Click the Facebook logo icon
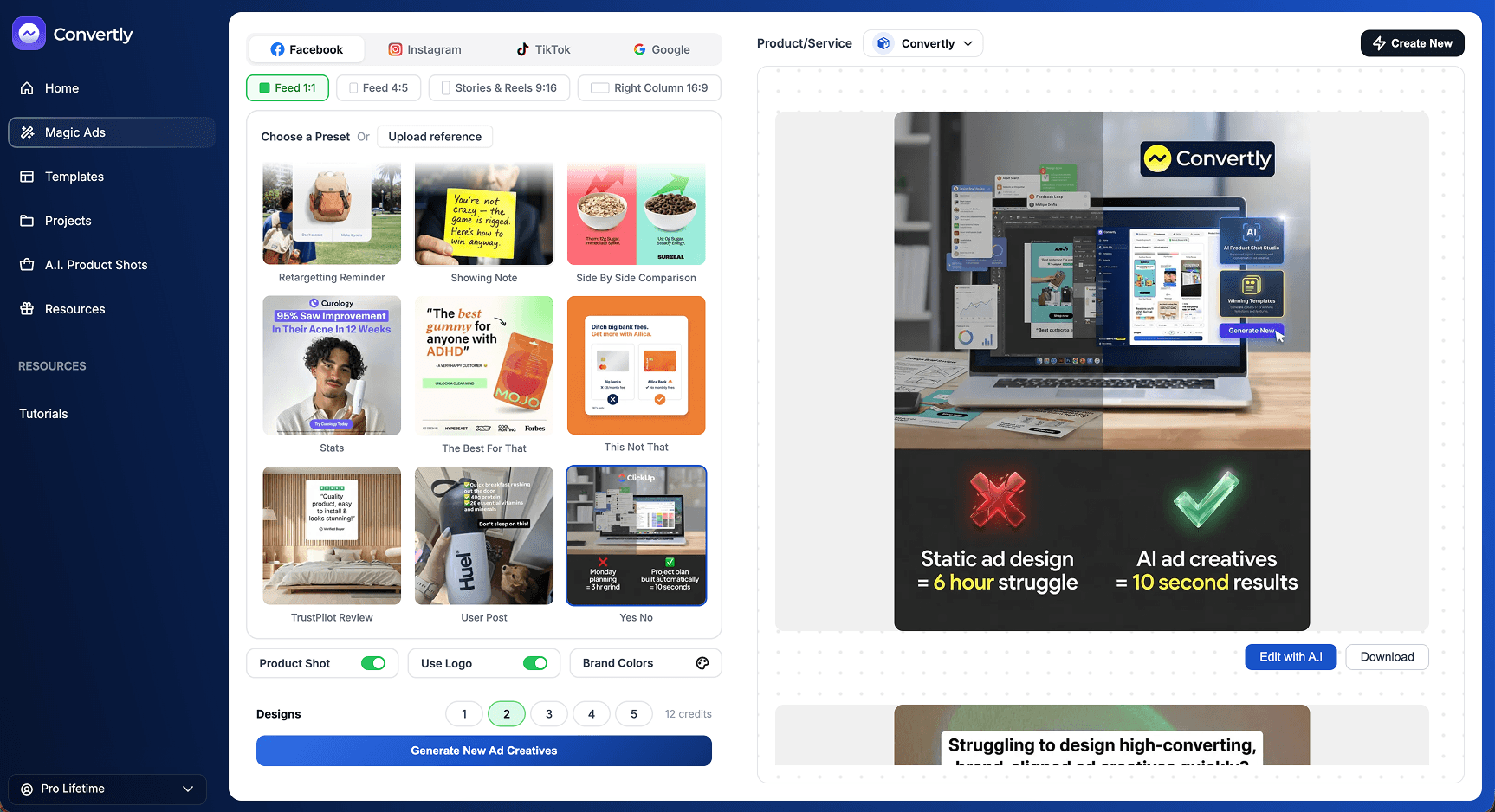1495x812 pixels. pyautogui.click(x=277, y=49)
